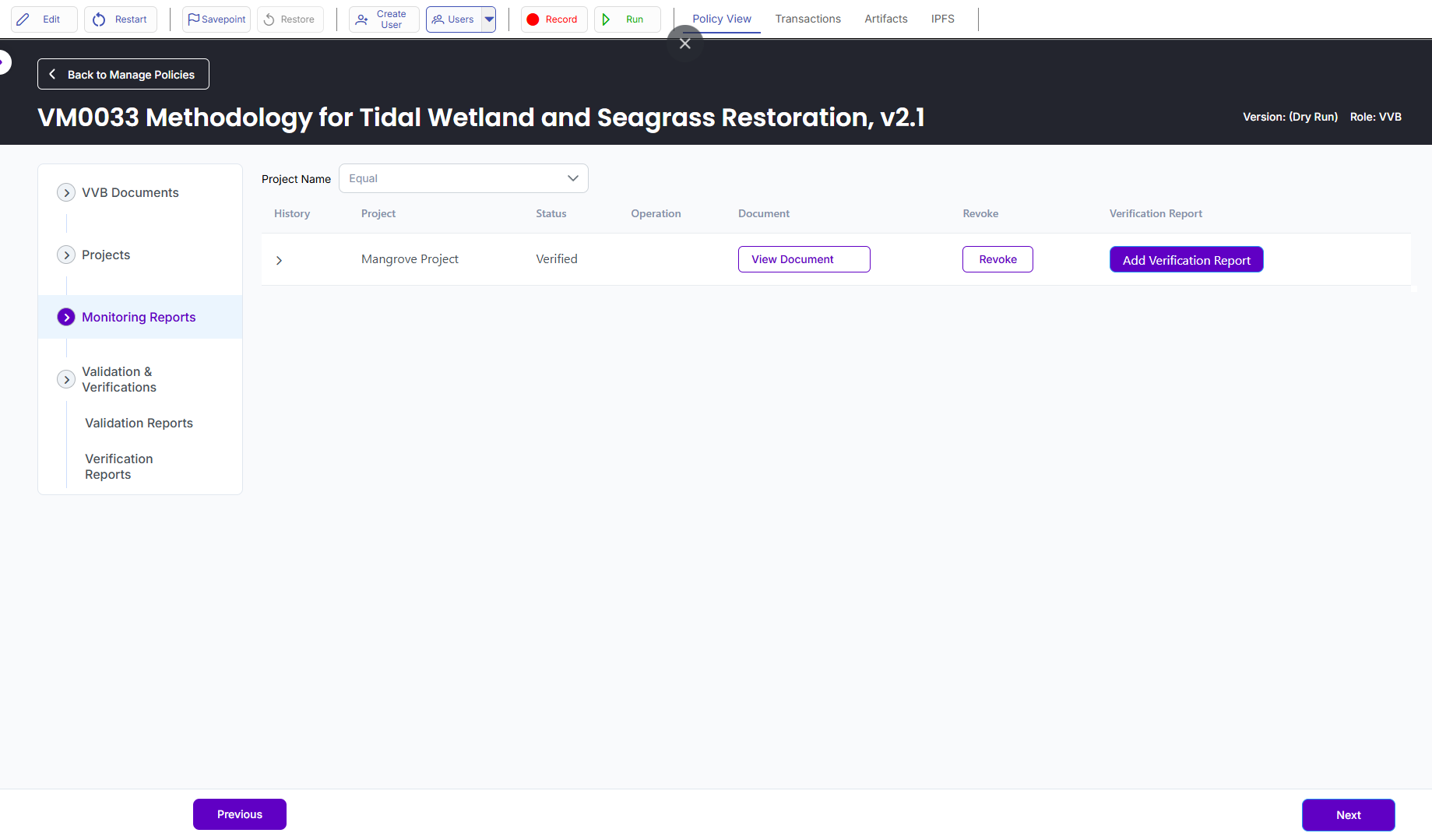Click the Create User icon

[361, 19]
